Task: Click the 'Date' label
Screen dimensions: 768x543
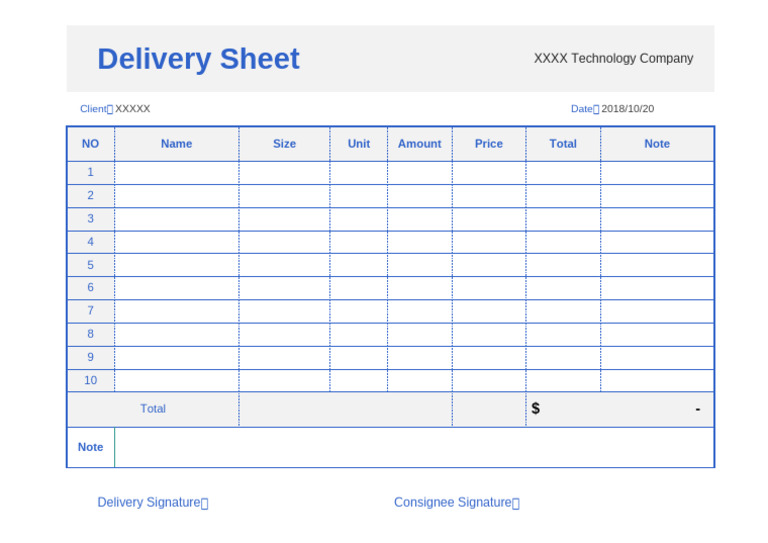Action: click(581, 109)
